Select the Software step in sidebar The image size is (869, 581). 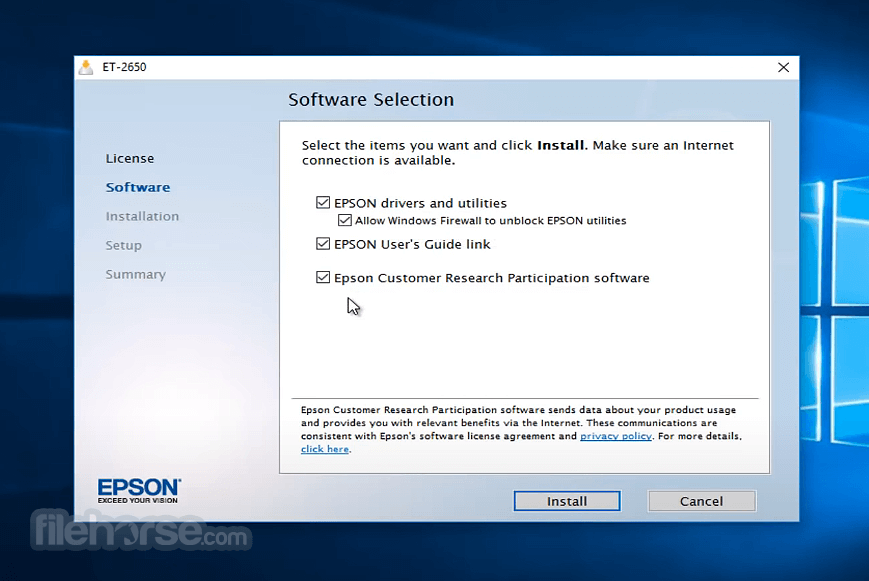(x=138, y=187)
